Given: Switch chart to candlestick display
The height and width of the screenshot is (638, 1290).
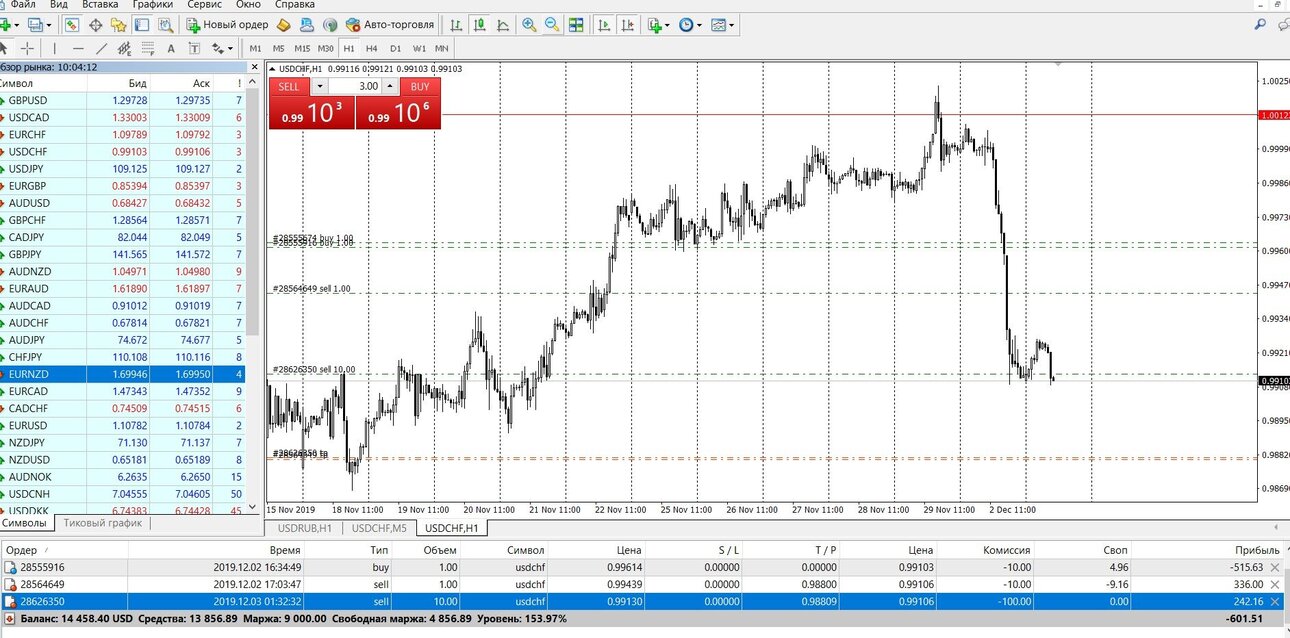Looking at the screenshot, I should coord(480,24).
